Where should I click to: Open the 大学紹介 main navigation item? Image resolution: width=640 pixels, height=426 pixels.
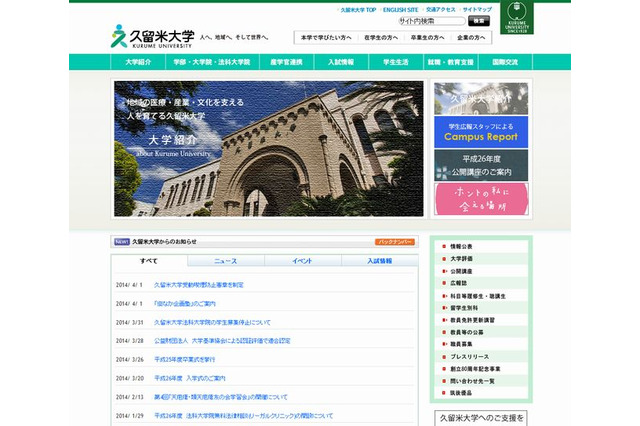138,62
